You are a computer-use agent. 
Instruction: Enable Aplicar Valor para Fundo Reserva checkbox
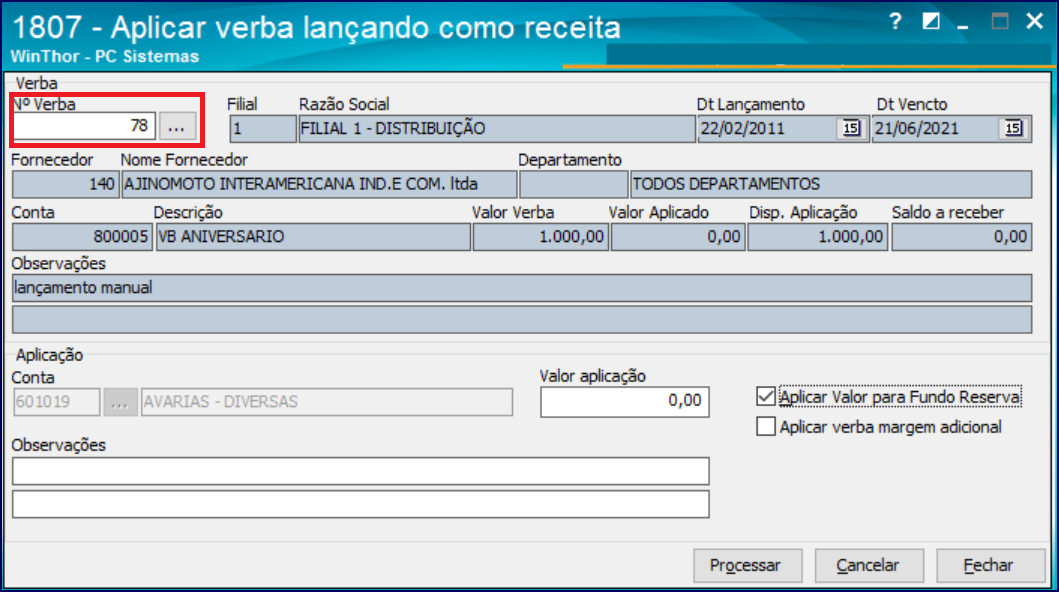[x=766, y=396]
